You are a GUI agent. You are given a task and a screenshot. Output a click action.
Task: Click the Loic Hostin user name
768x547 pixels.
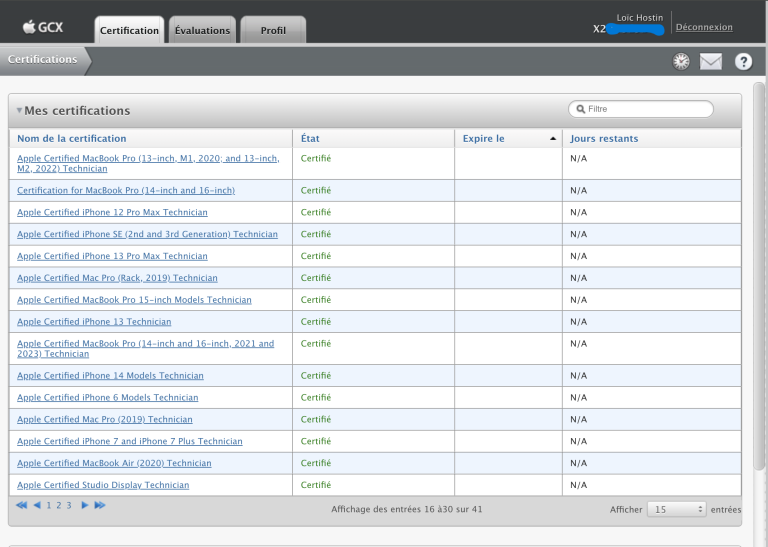click(640, 18)
